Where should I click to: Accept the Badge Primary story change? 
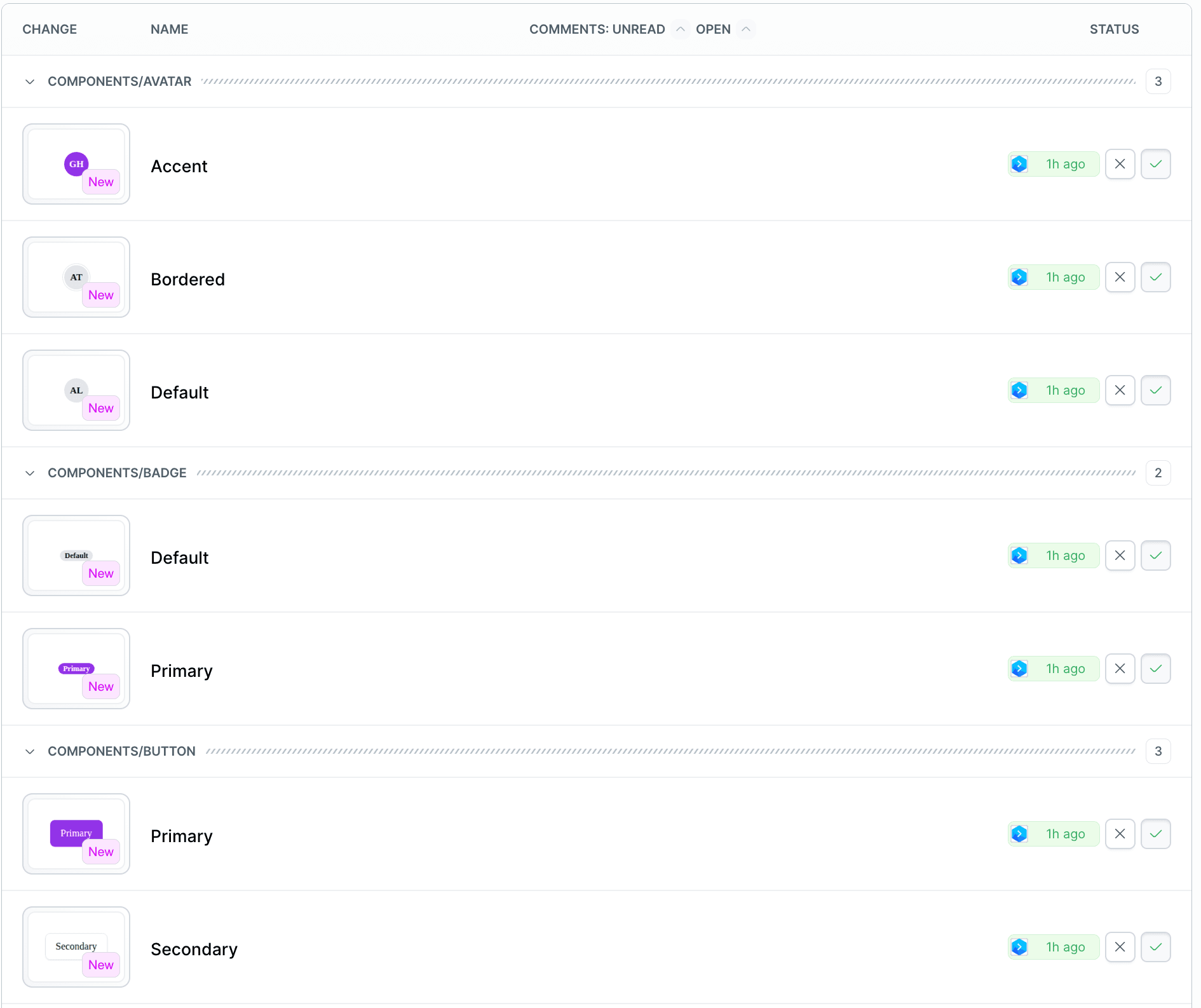click(x=1155, y=669)
